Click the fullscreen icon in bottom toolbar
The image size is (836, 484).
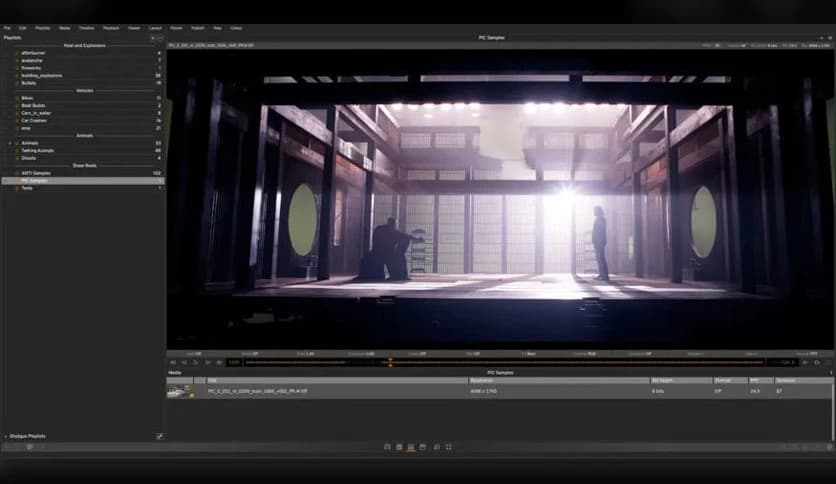pos(448,447)
